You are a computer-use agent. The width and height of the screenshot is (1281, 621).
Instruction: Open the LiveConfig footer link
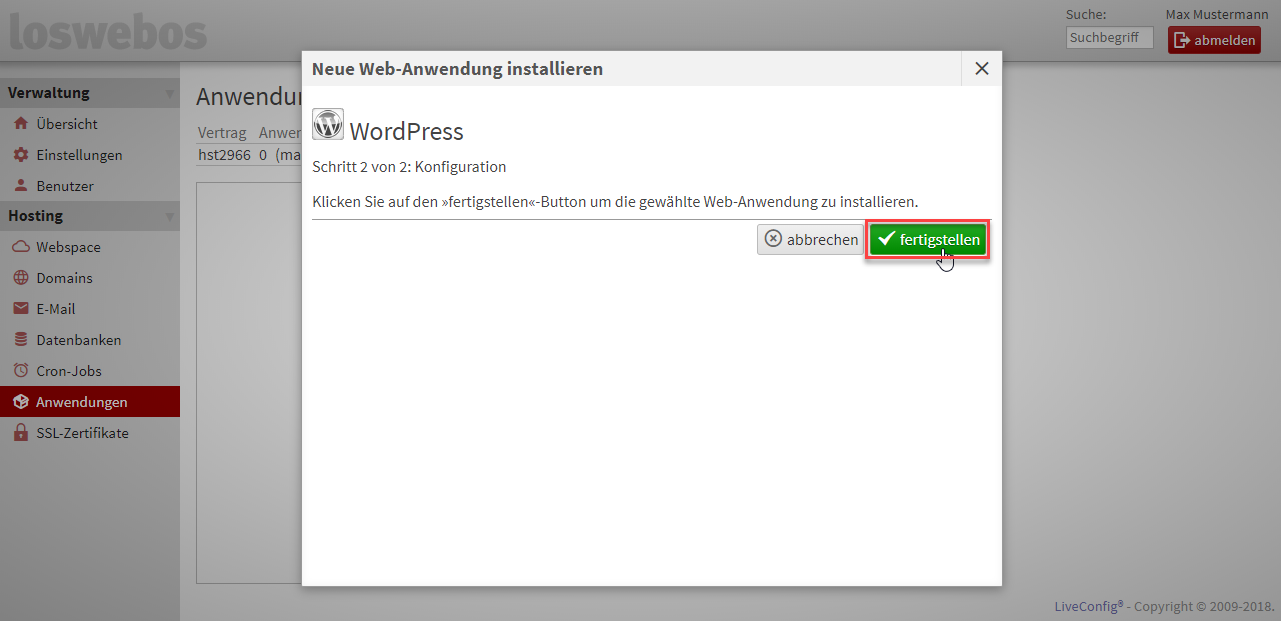(x=1088, y=606)
